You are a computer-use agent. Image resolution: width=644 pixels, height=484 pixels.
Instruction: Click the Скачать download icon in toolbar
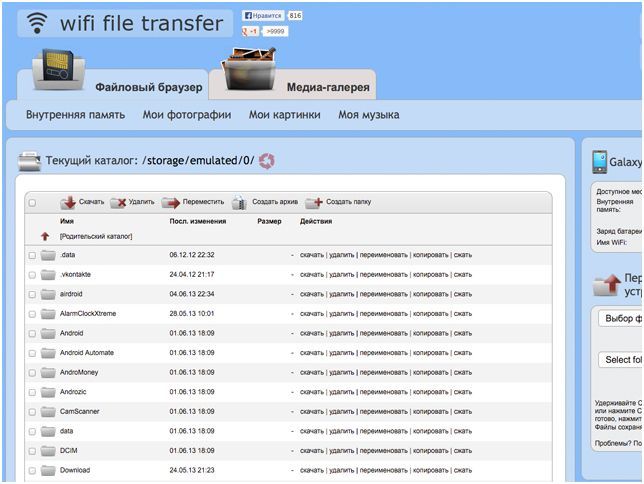pyautogui.click(x=68, y=202)
